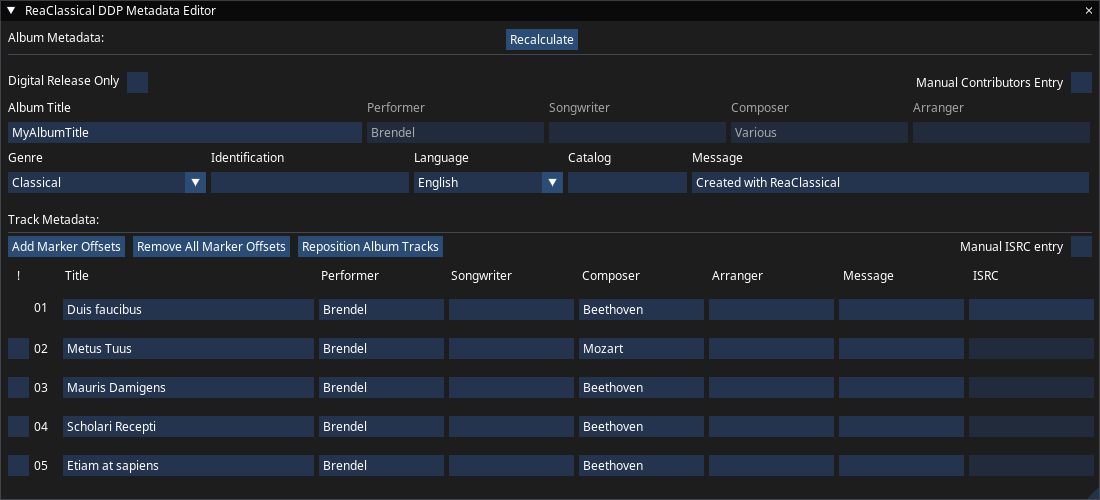
Task: Edit track 01 Composer field Beethoven
Action: point(641,309)
